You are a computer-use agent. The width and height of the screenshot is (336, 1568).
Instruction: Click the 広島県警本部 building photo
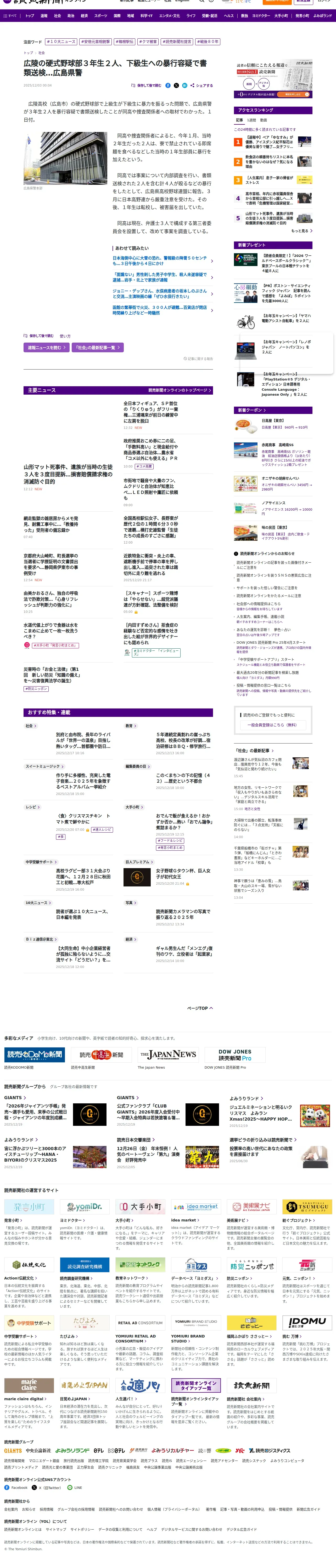click(x=65, y=158)
